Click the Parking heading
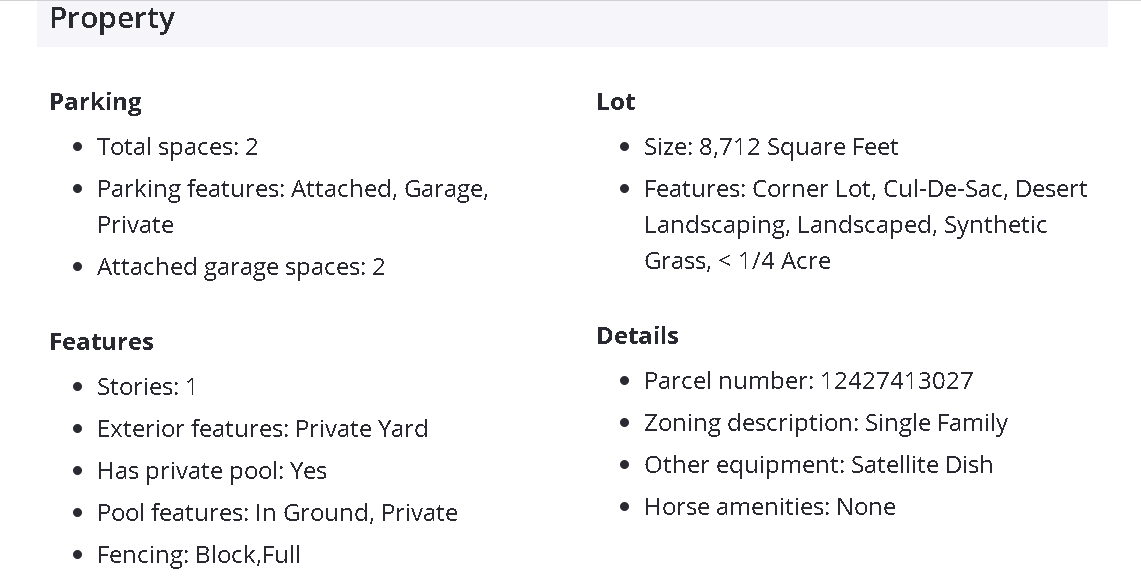The width and height of the screenshot is (1141, 586). (95, 102)
